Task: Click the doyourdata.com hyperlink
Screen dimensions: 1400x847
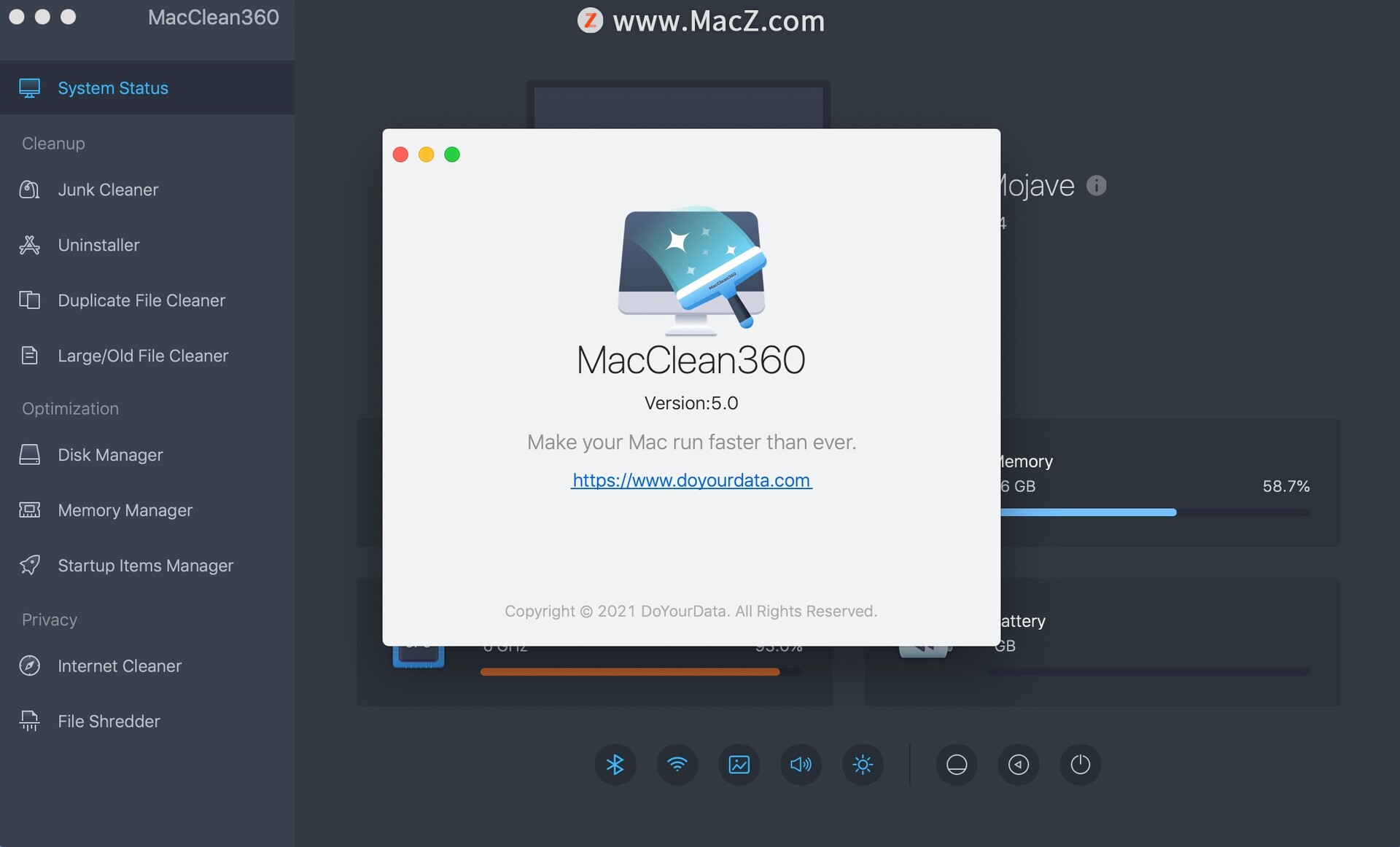Action: click(x=691, y=479)
